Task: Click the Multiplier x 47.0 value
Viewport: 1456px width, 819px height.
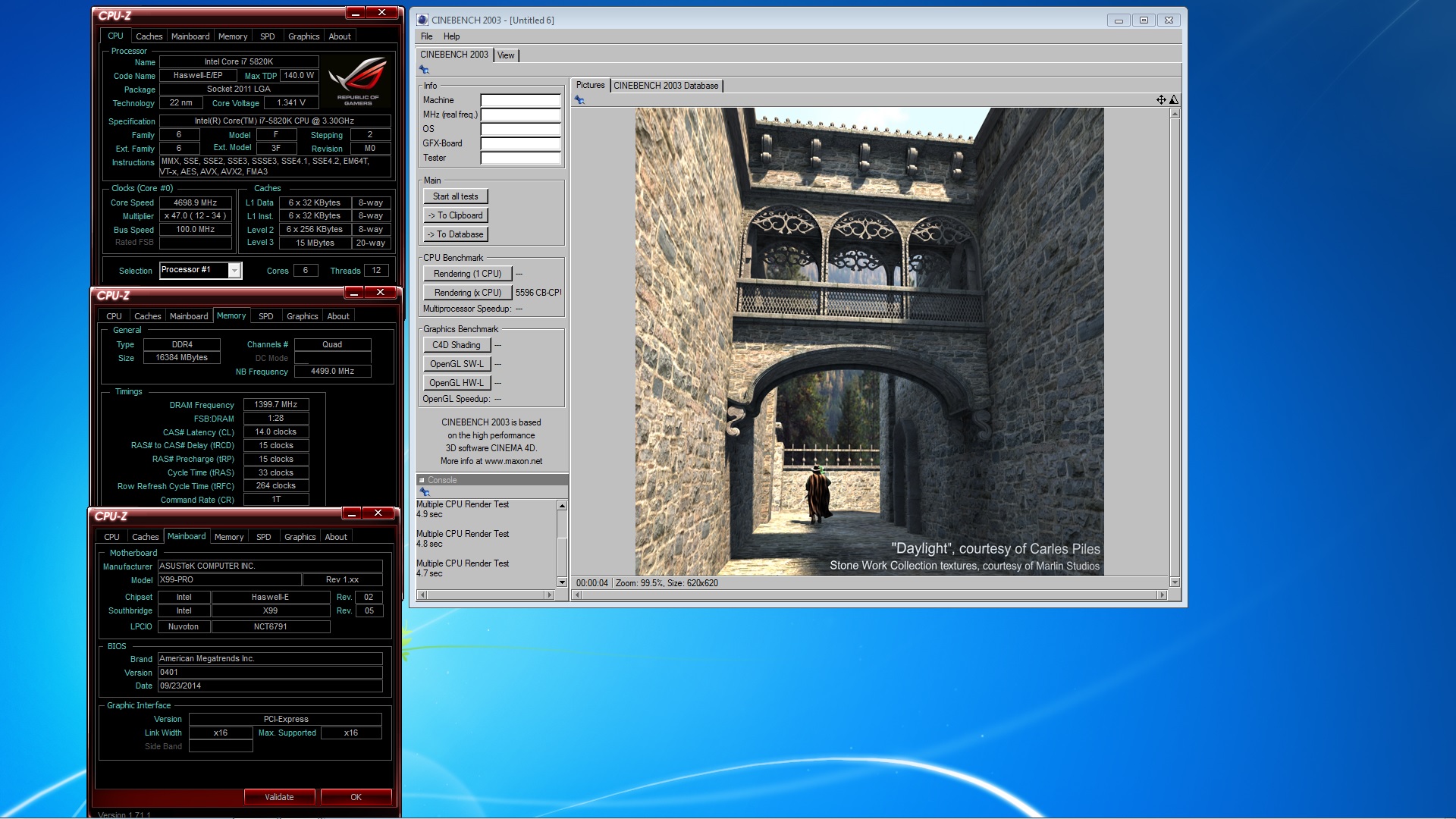Action: [x=196, y=216]
